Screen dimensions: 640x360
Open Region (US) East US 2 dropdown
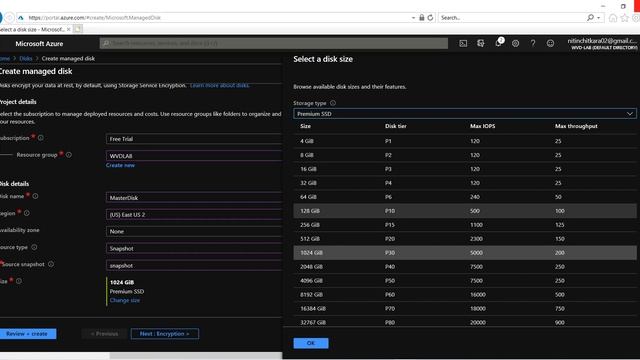194,214
